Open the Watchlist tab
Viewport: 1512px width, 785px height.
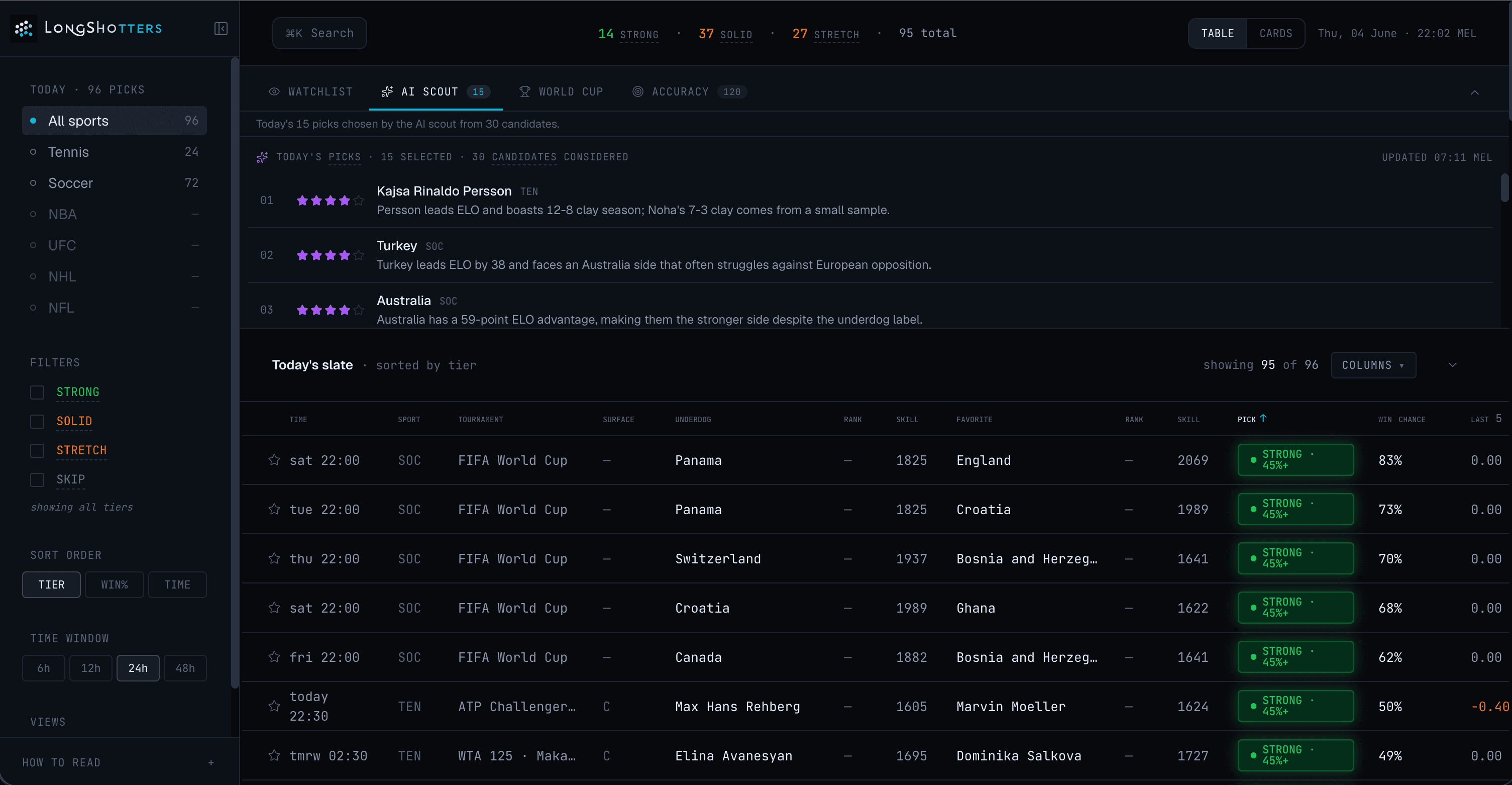tap(311, 91)
